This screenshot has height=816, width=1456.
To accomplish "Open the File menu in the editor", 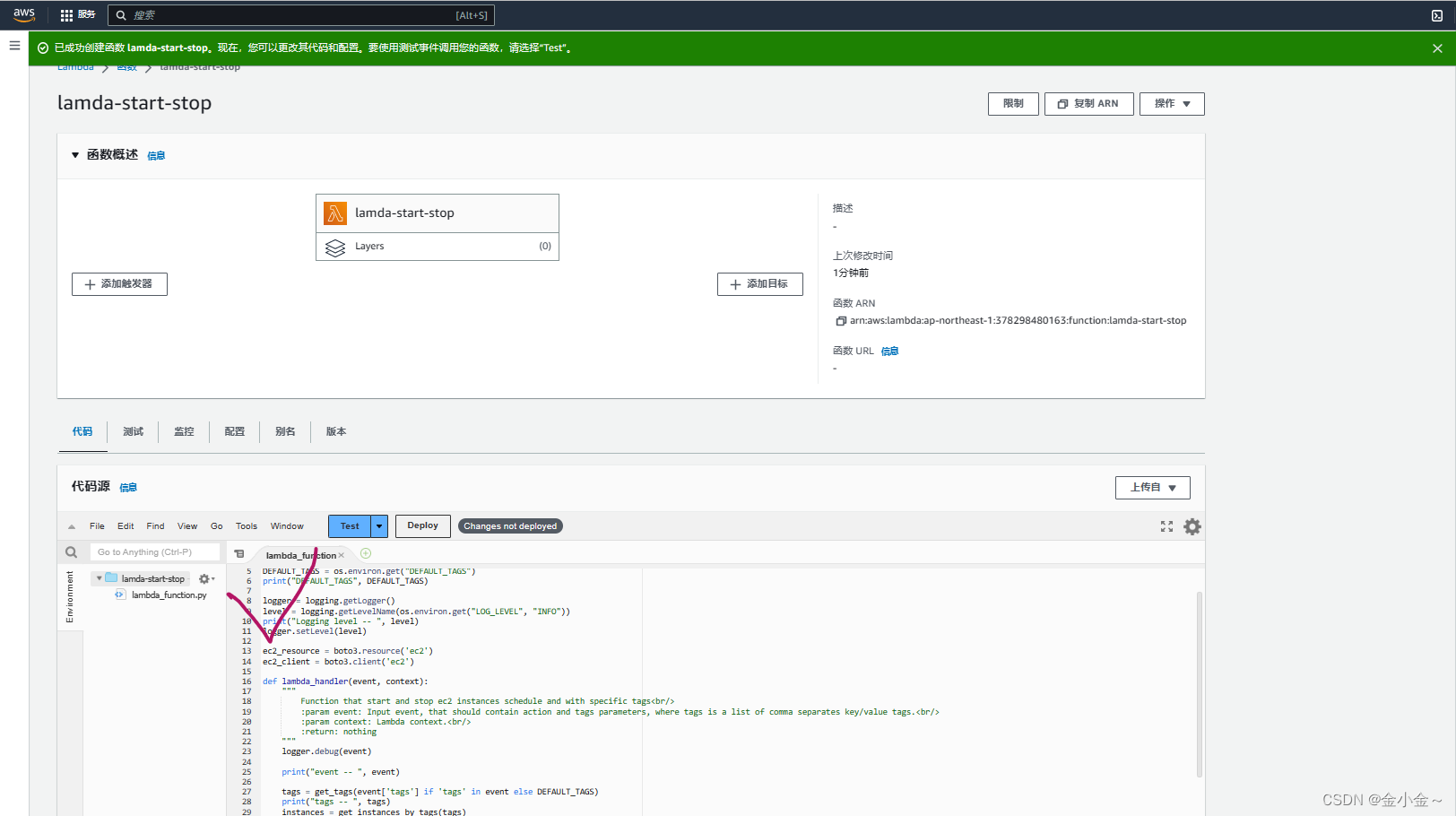I will [97, 526].
